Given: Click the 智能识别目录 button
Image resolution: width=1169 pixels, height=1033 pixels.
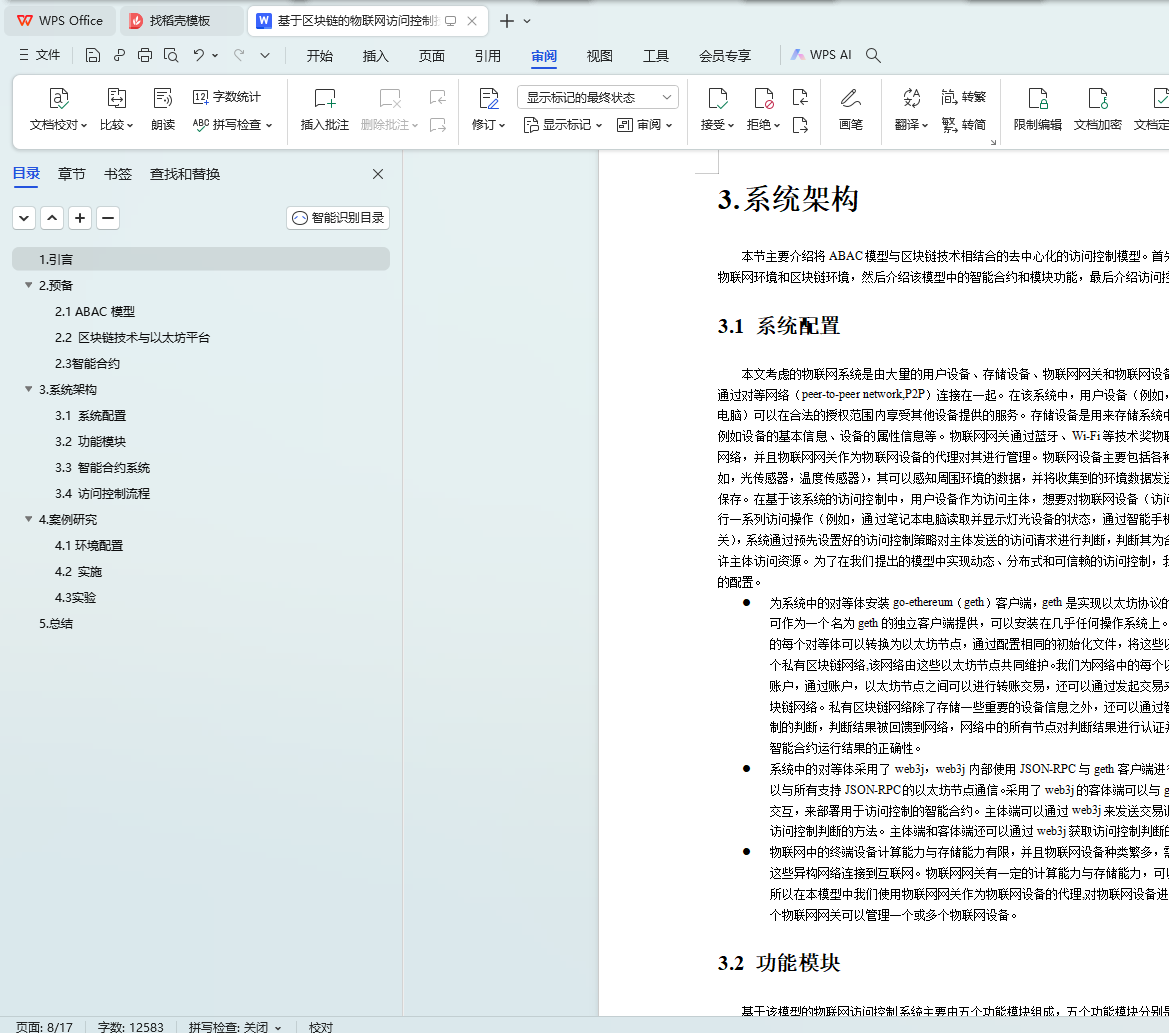Looking at the screenshot, I should [338, 218].
